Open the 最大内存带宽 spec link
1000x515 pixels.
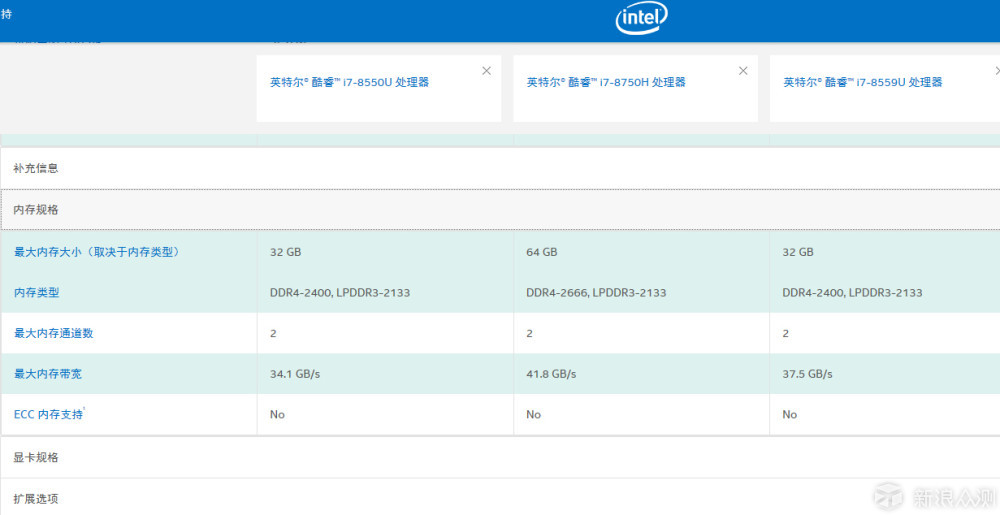coord(48,374)
